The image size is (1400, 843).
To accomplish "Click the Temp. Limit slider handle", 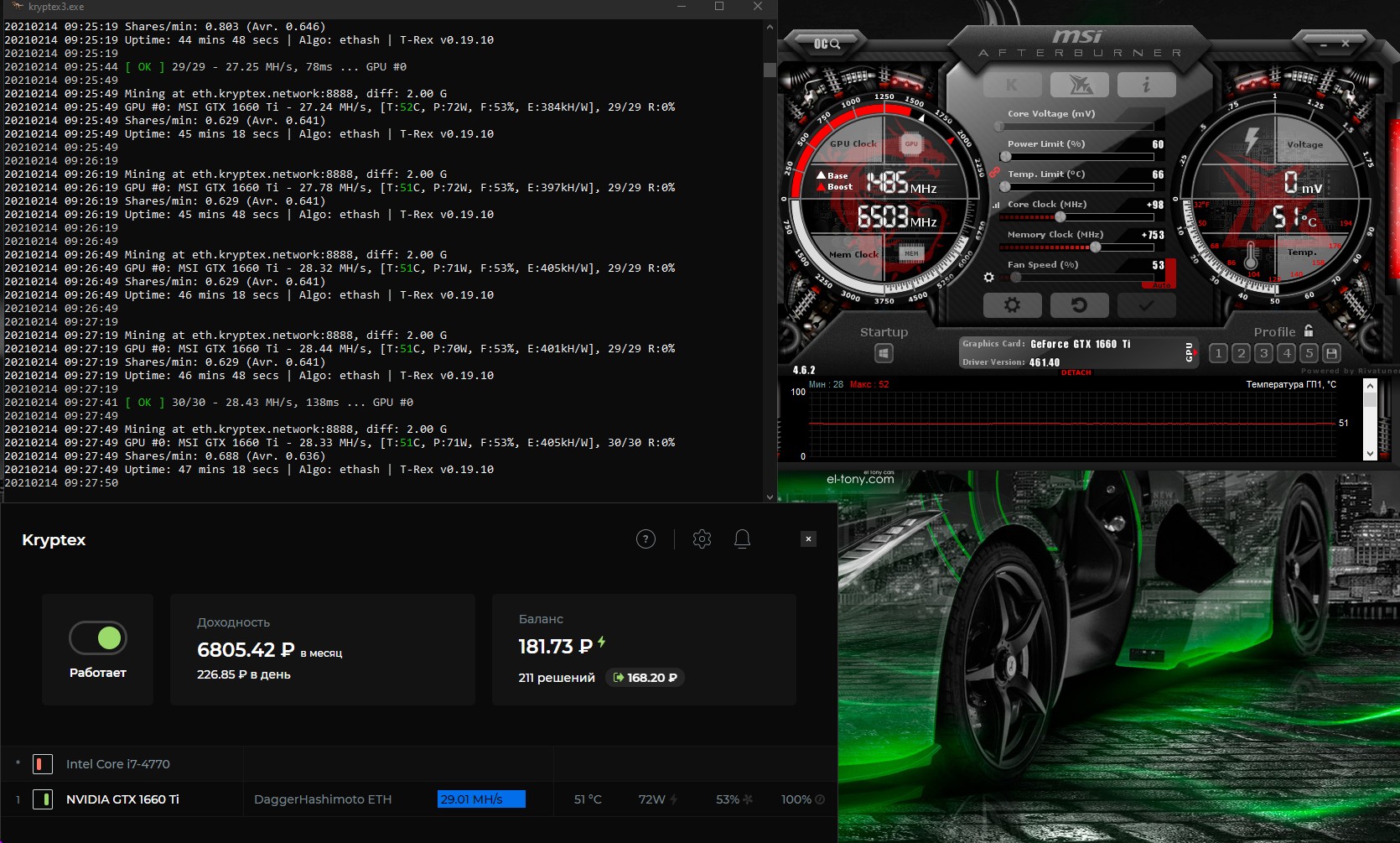I will (x=1004, y=187).
